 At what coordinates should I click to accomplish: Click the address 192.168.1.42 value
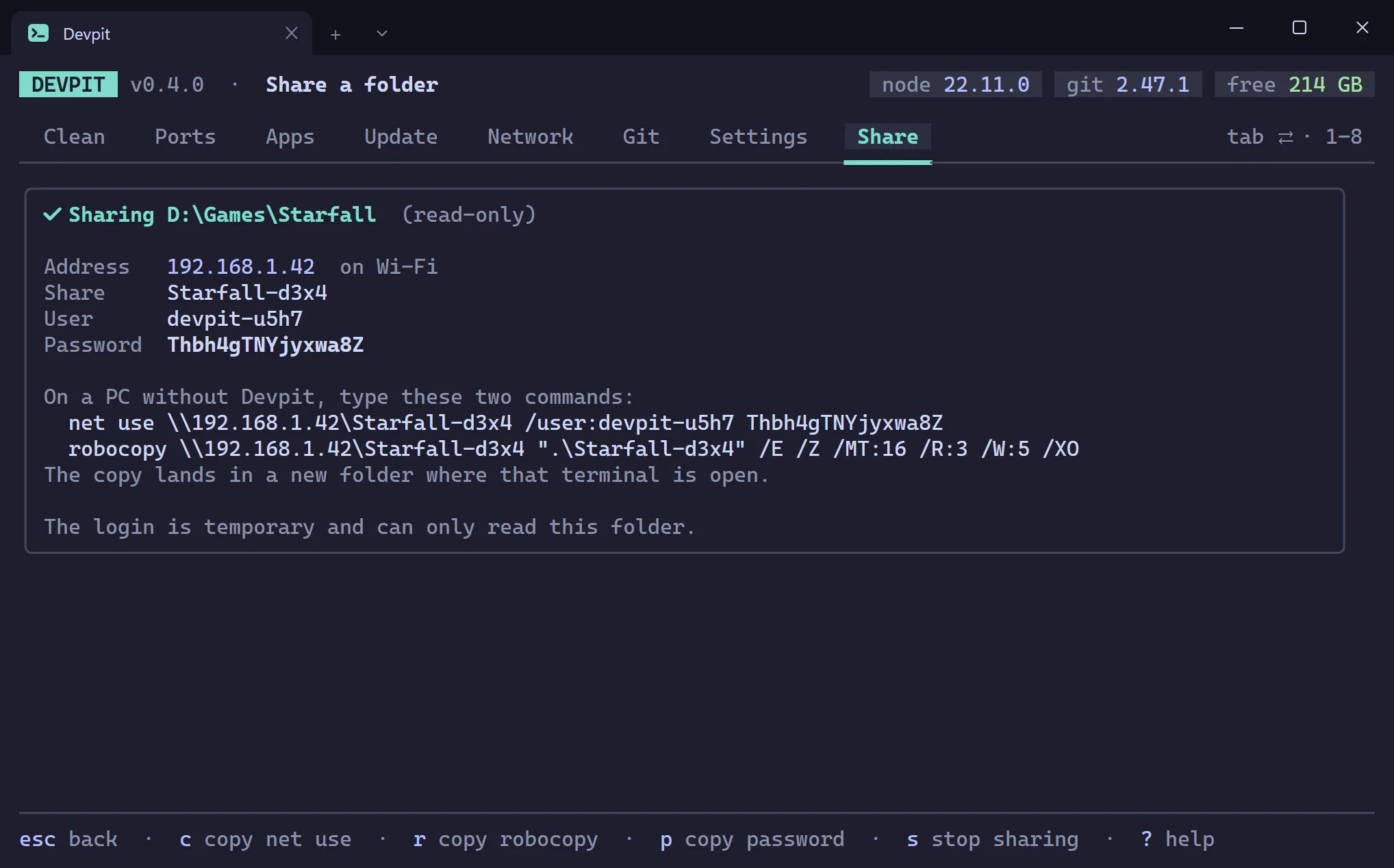coord(241,266)
